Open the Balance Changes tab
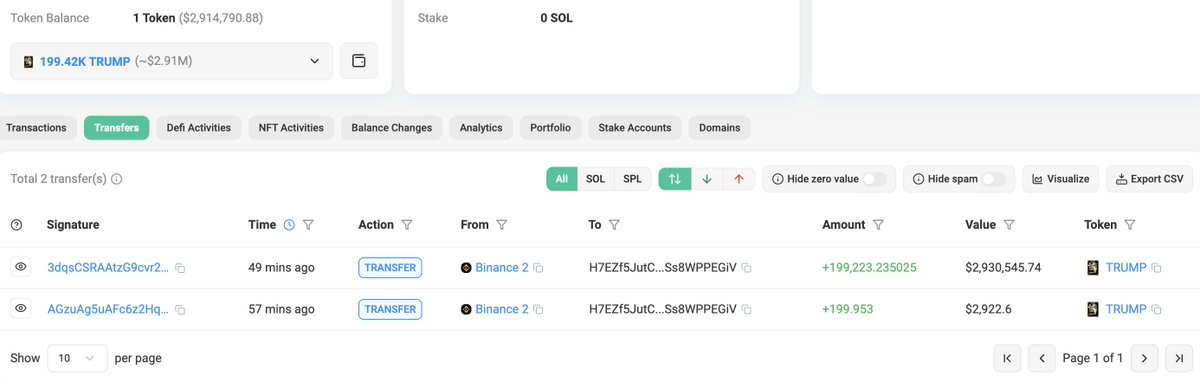Screen dimensions: 1200x383 (x=392, y=128)
